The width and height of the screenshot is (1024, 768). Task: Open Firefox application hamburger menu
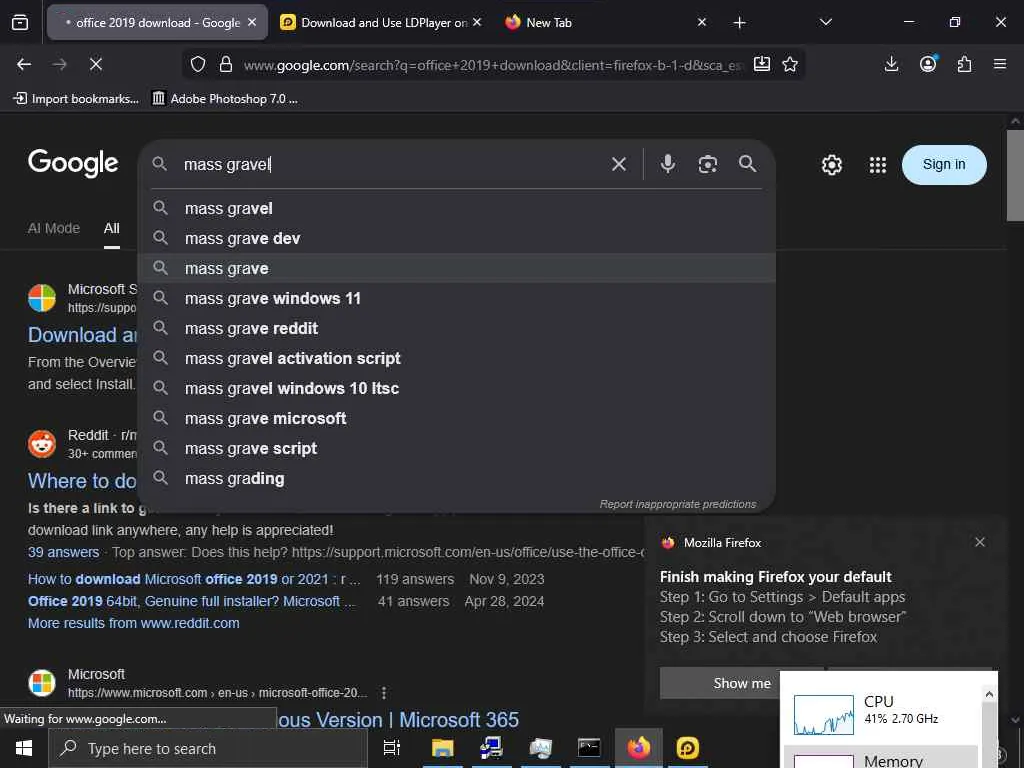(1000, 64)
